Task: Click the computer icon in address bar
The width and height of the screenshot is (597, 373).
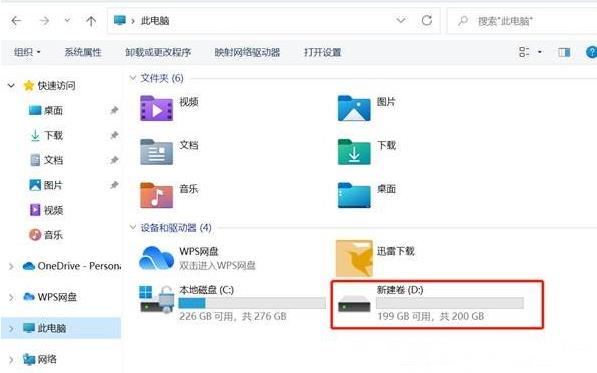Action: [120, 20]
